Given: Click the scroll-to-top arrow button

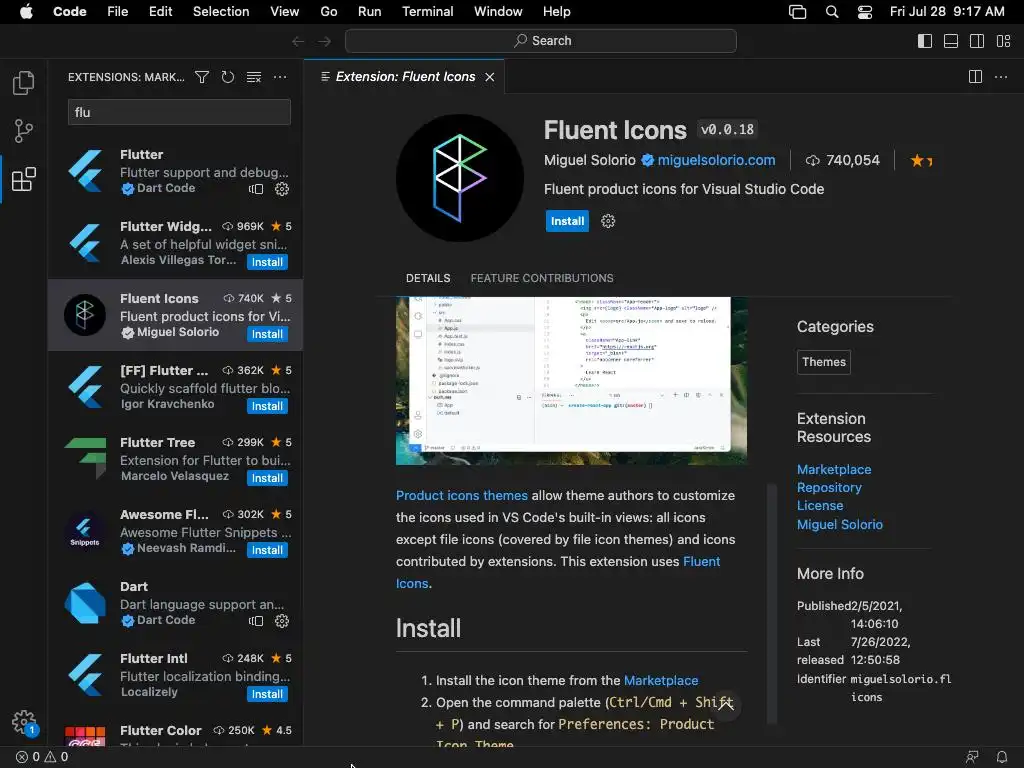Looking at the screenshot, I should pyautogui.click(x=726, y=704).
